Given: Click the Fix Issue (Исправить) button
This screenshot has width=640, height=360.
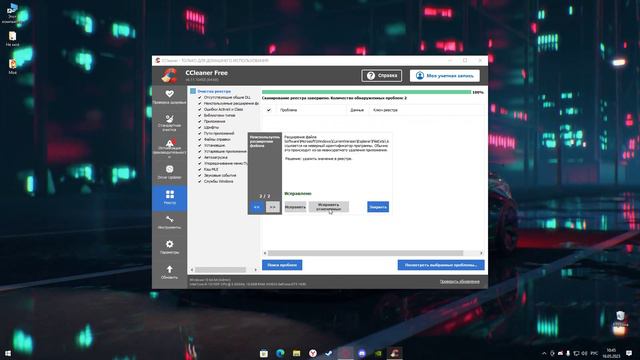Looking at the screenshot, I should (x=295, y=207).
